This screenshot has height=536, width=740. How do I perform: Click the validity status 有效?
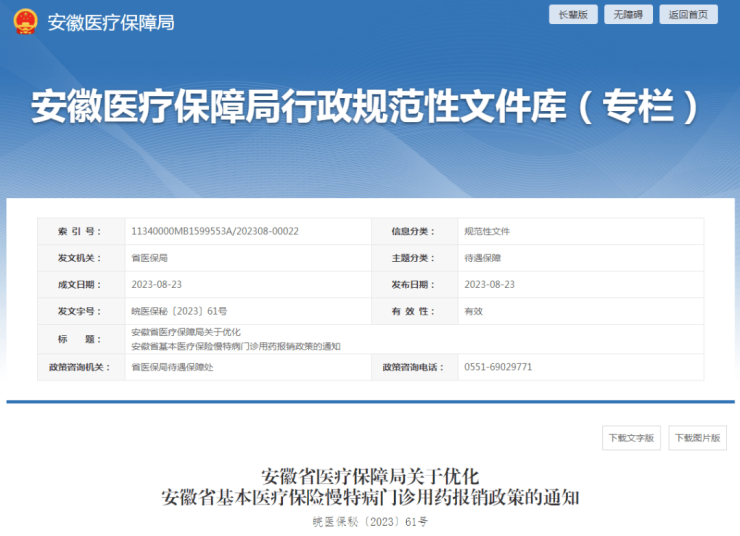473,312
